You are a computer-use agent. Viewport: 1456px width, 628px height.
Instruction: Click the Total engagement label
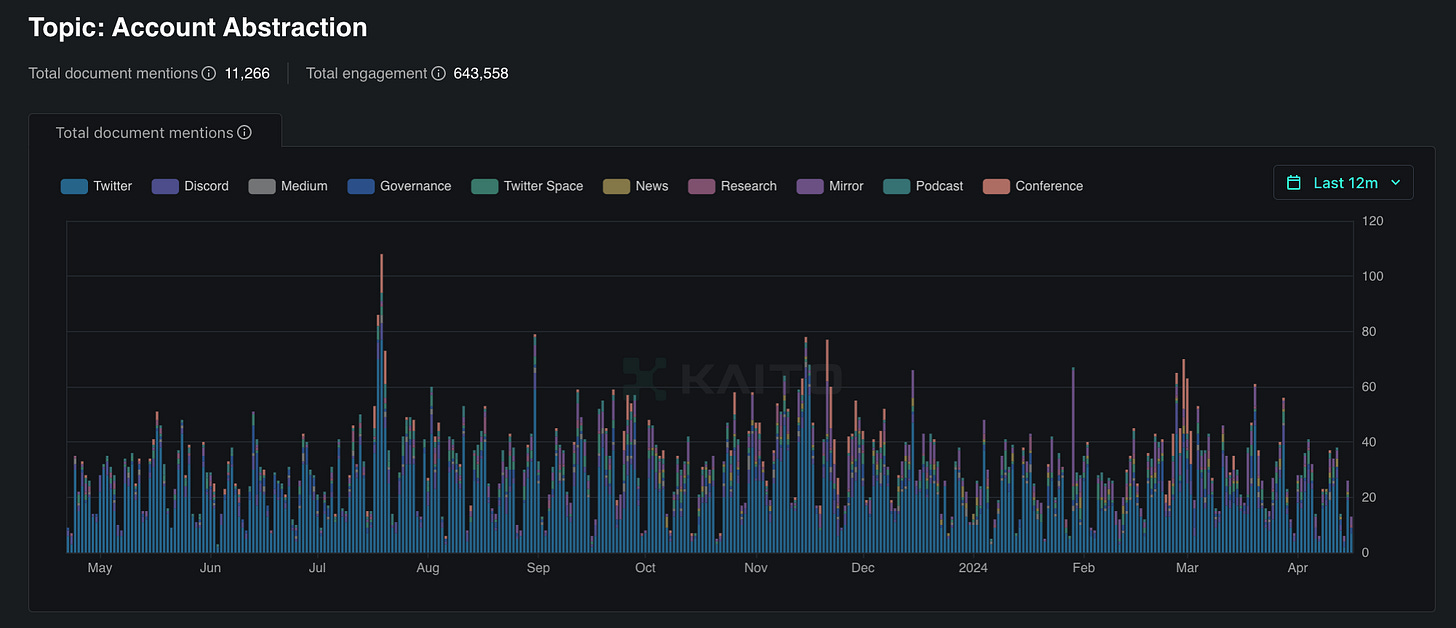tap(366, 73)
